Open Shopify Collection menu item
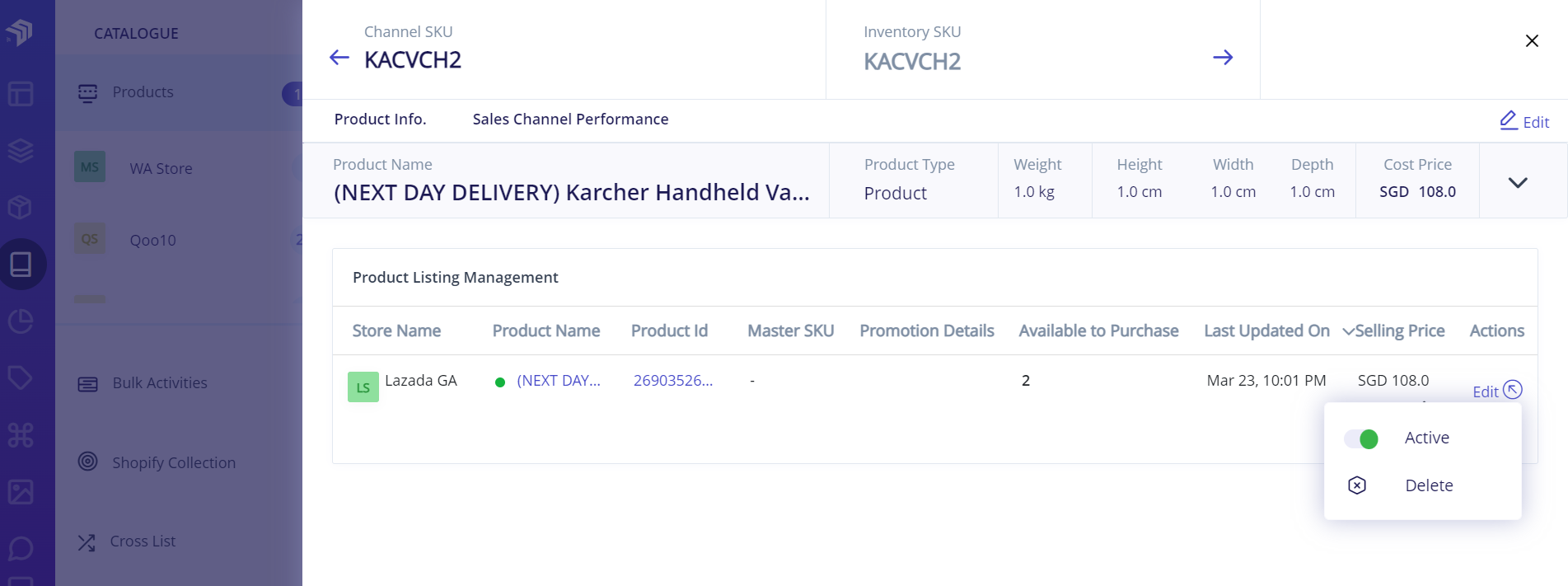1568x586 pixels. 174,462
